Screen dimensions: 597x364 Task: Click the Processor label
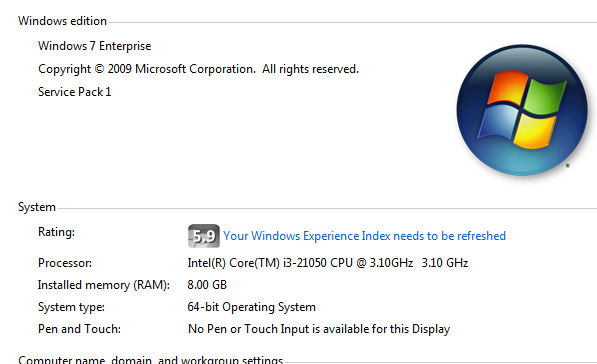pos(65,263)
